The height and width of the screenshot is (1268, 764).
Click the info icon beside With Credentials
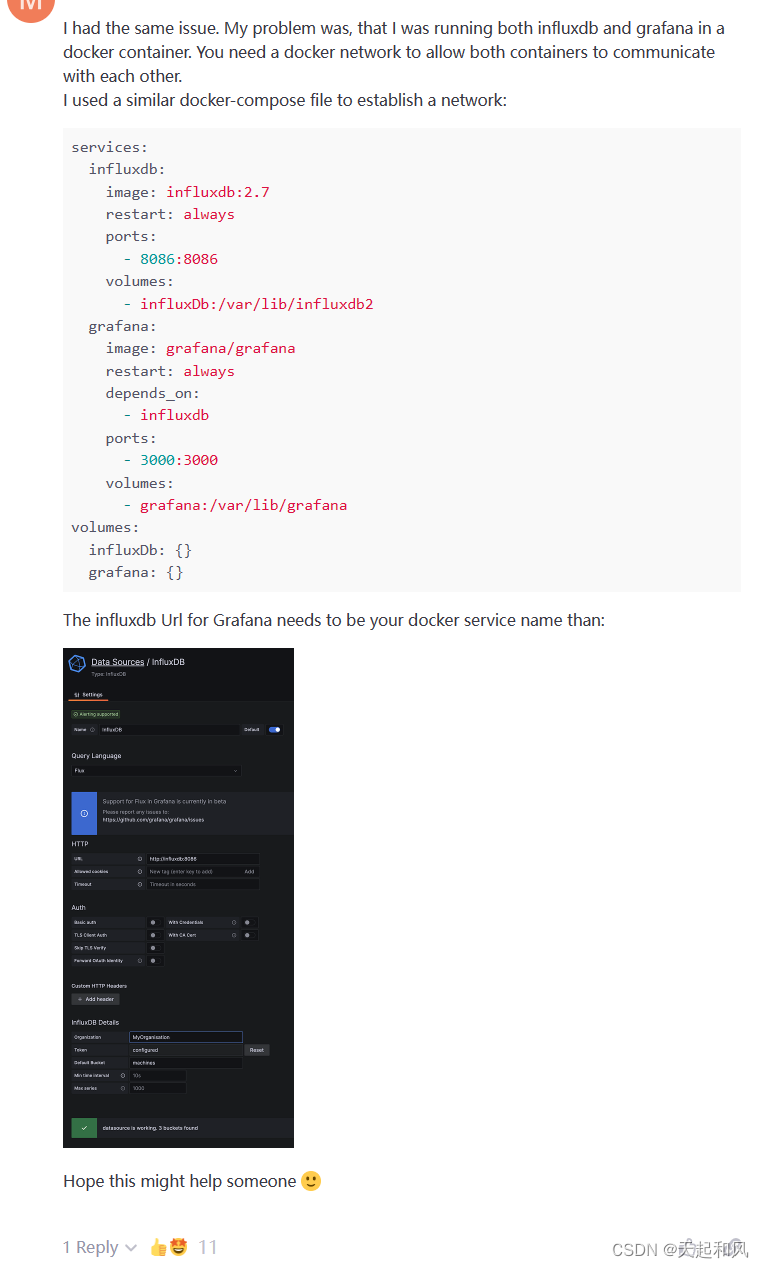coord(234,922)
